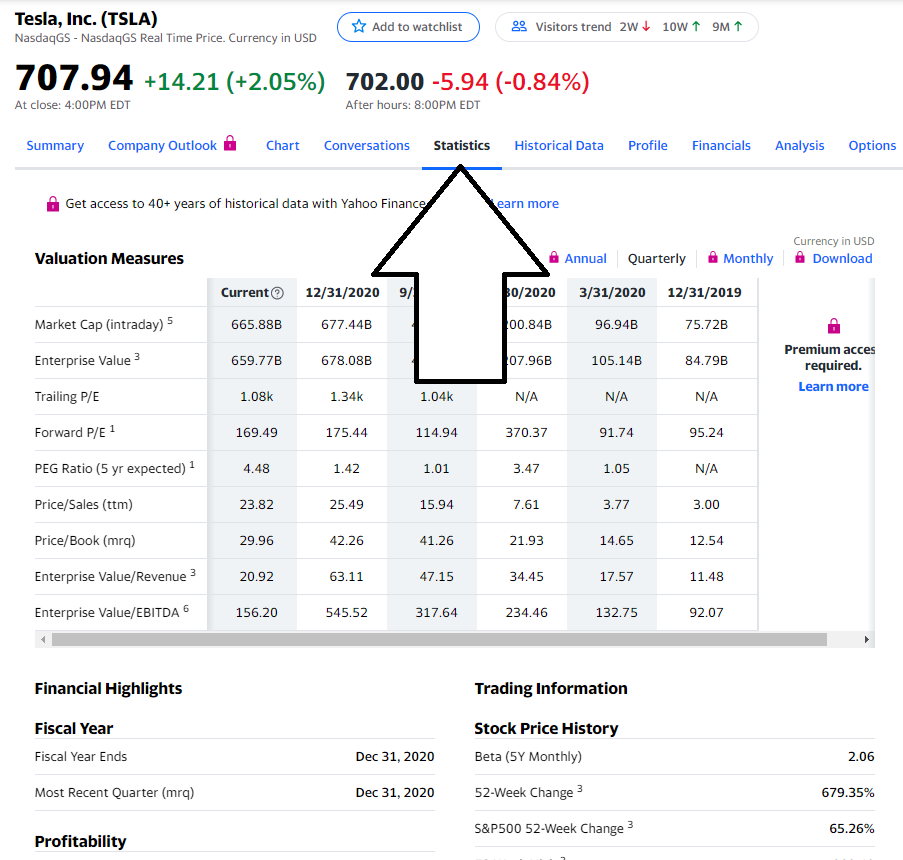Select the Statistics tab
Screen dimensions: 903x860
pos(462,146)
